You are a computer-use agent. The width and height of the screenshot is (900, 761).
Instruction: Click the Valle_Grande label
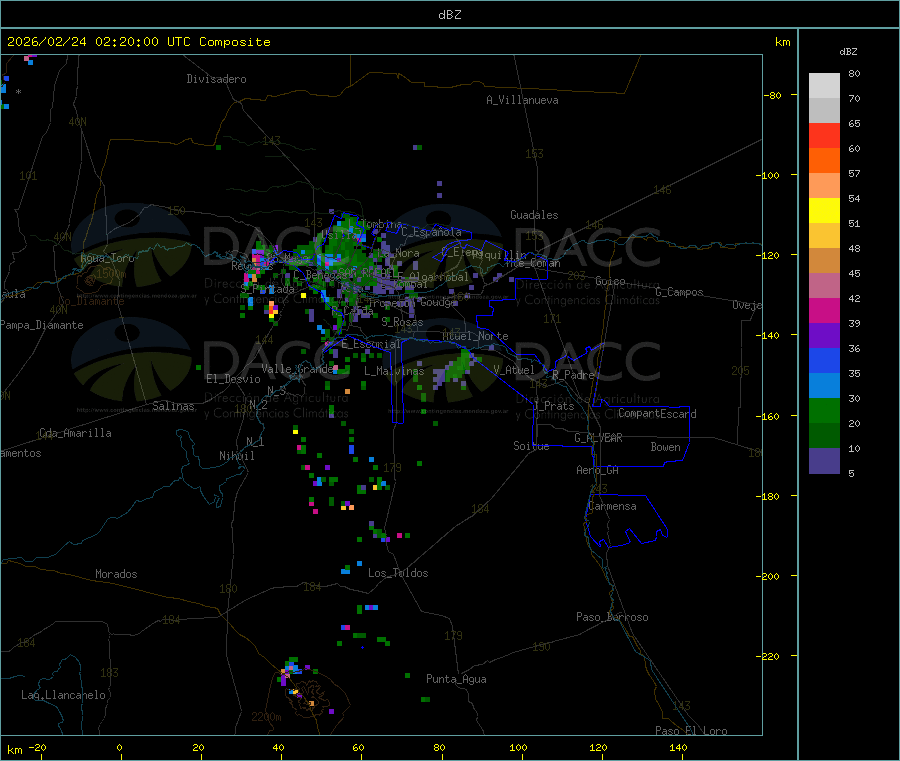tap(297, 368)
